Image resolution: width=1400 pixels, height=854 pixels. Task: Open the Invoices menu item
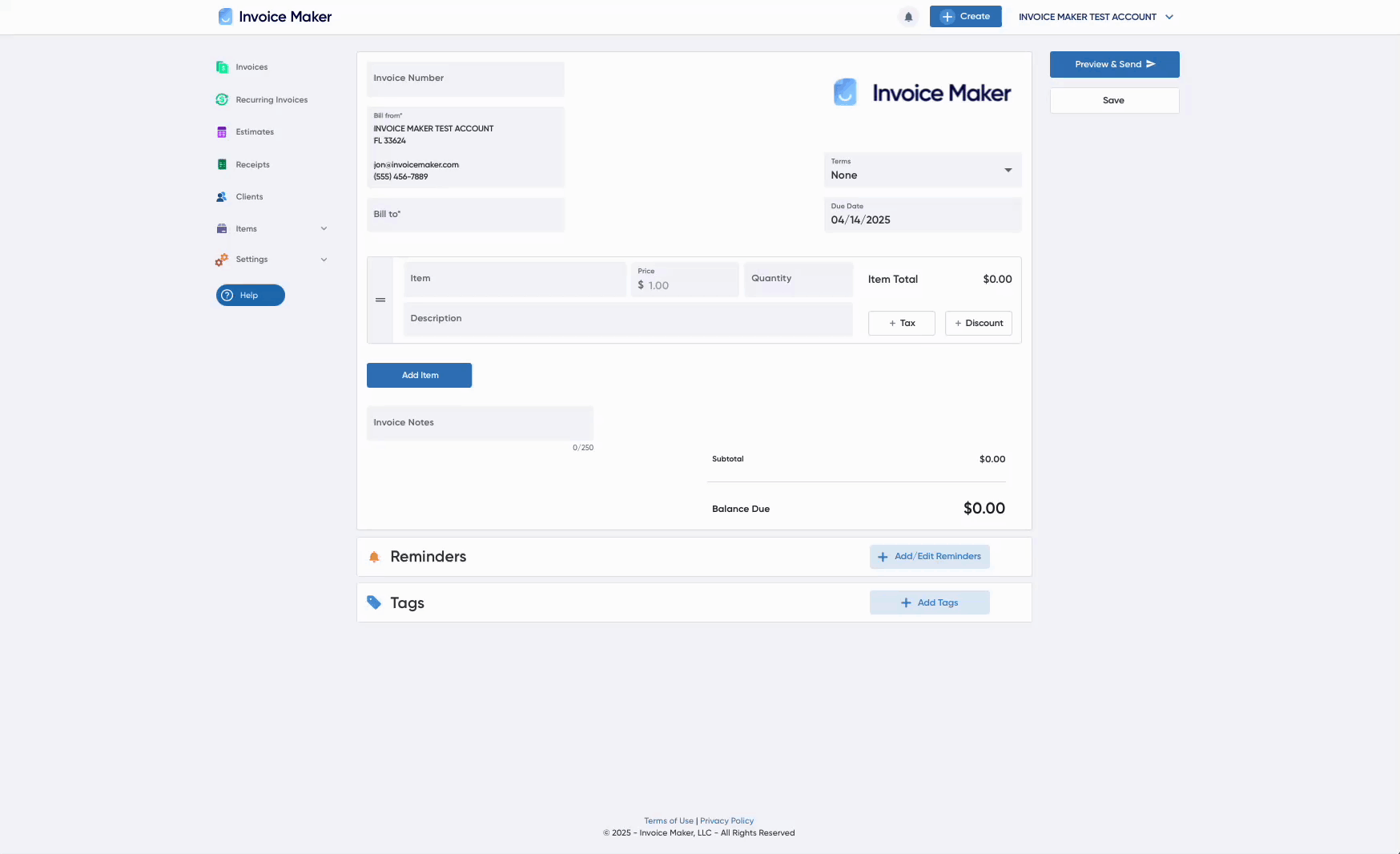point(251,67)
